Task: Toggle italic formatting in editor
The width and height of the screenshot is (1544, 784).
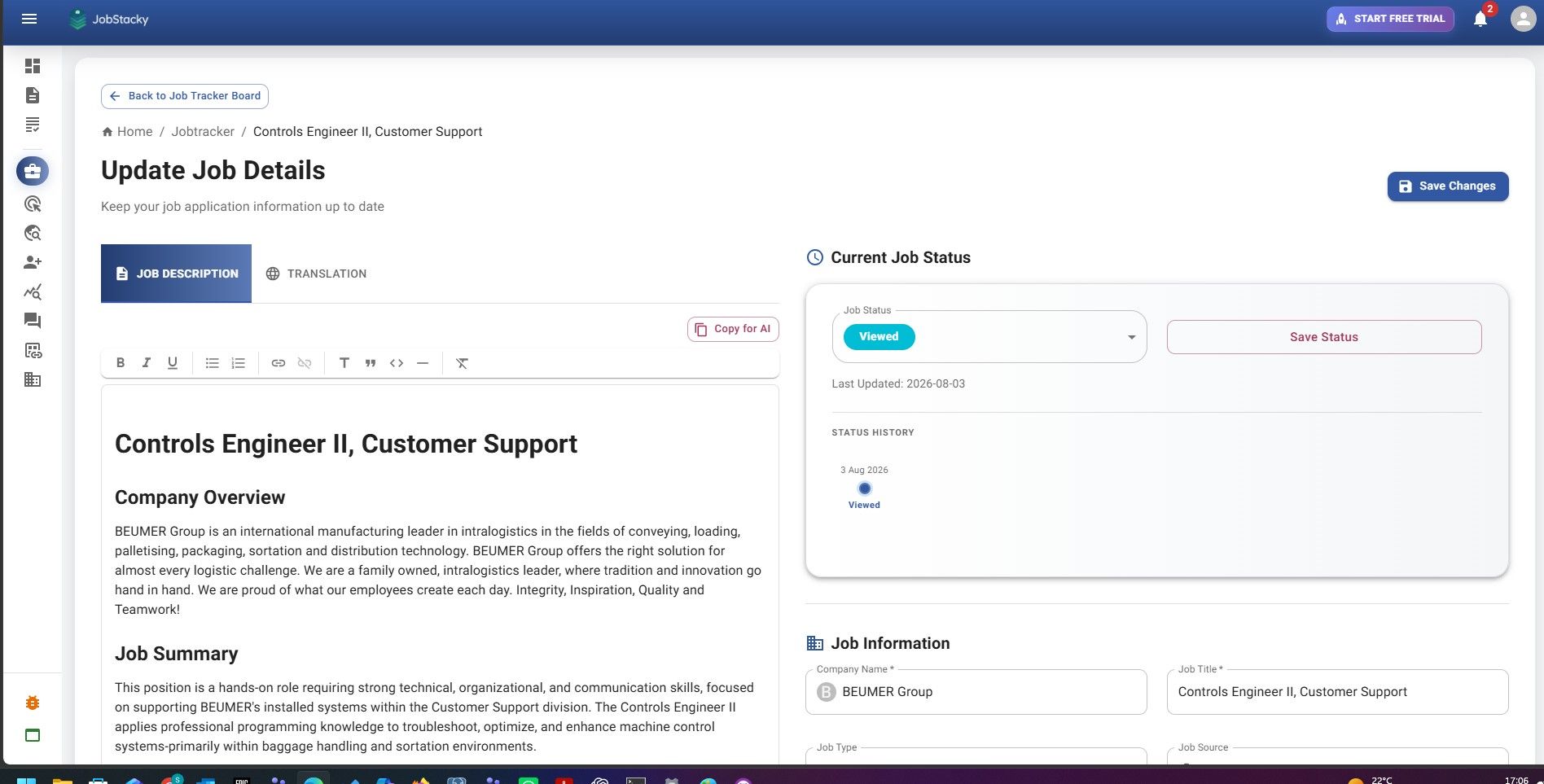Action: [x=147, y=363]
